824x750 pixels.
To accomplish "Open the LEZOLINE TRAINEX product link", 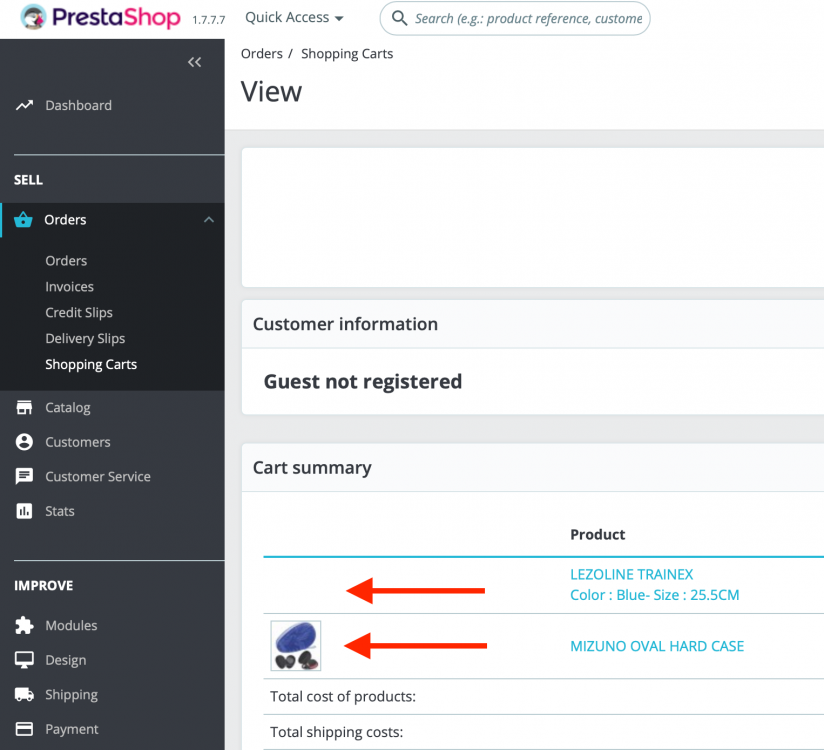I will [631, 575].
